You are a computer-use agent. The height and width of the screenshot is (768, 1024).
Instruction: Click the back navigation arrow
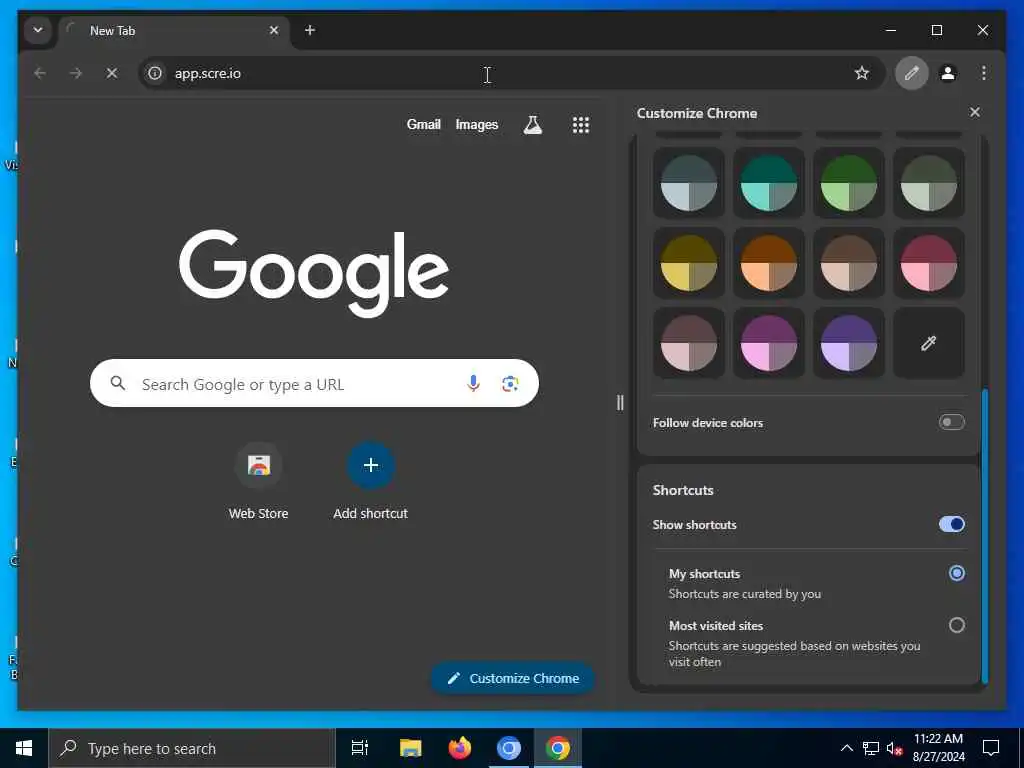(40, 73)
